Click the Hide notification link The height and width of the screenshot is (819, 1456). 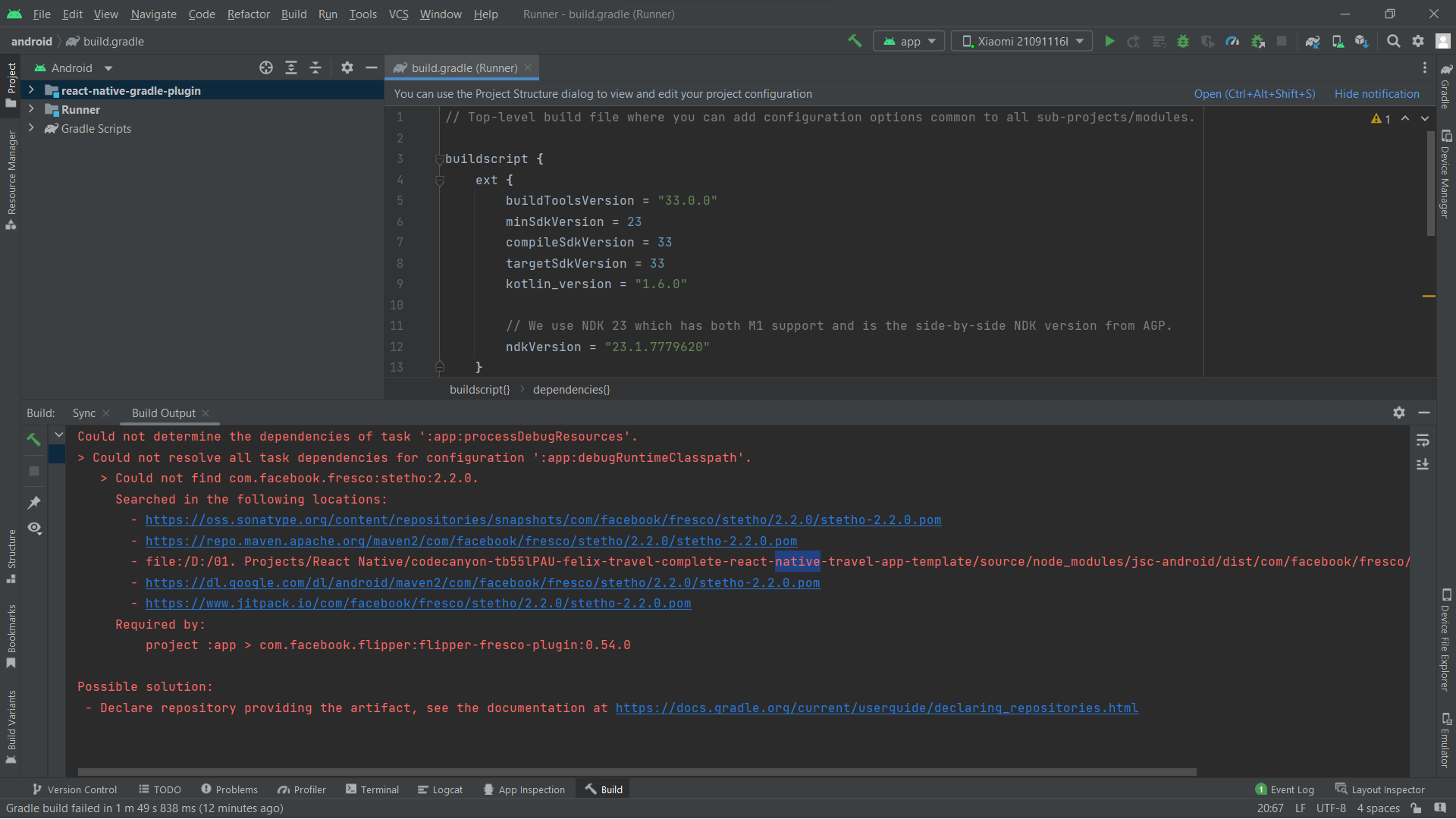coord(1376,94)
